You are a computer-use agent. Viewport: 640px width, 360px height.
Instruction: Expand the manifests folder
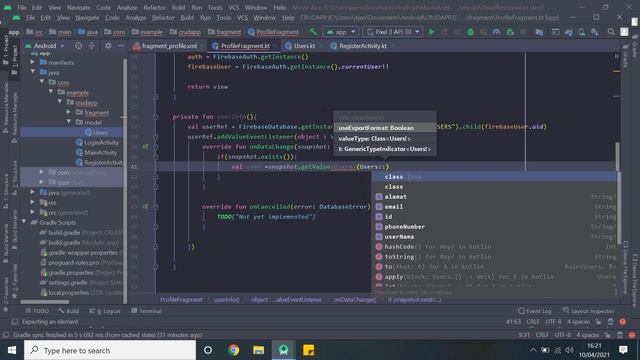pyautogui.click(x=32, y=62)
